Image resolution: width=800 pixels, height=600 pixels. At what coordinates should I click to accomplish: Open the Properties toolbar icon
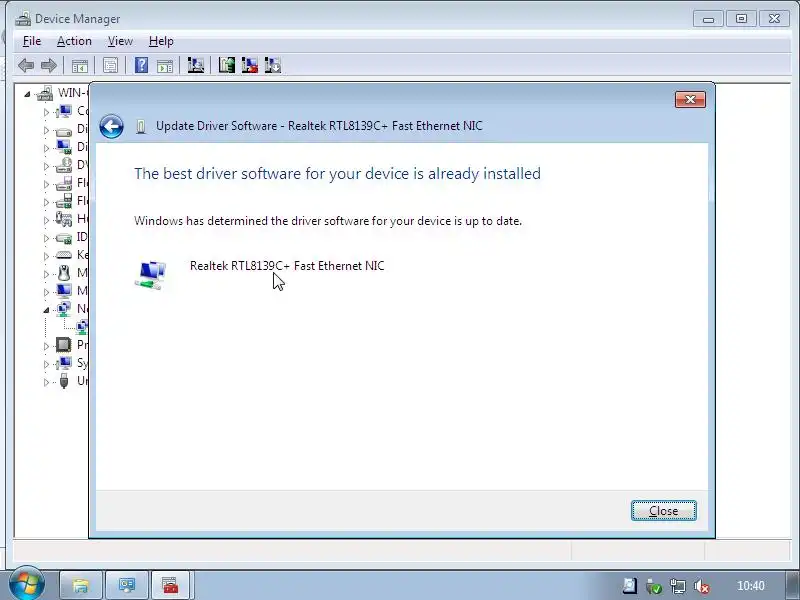(111, 65)
